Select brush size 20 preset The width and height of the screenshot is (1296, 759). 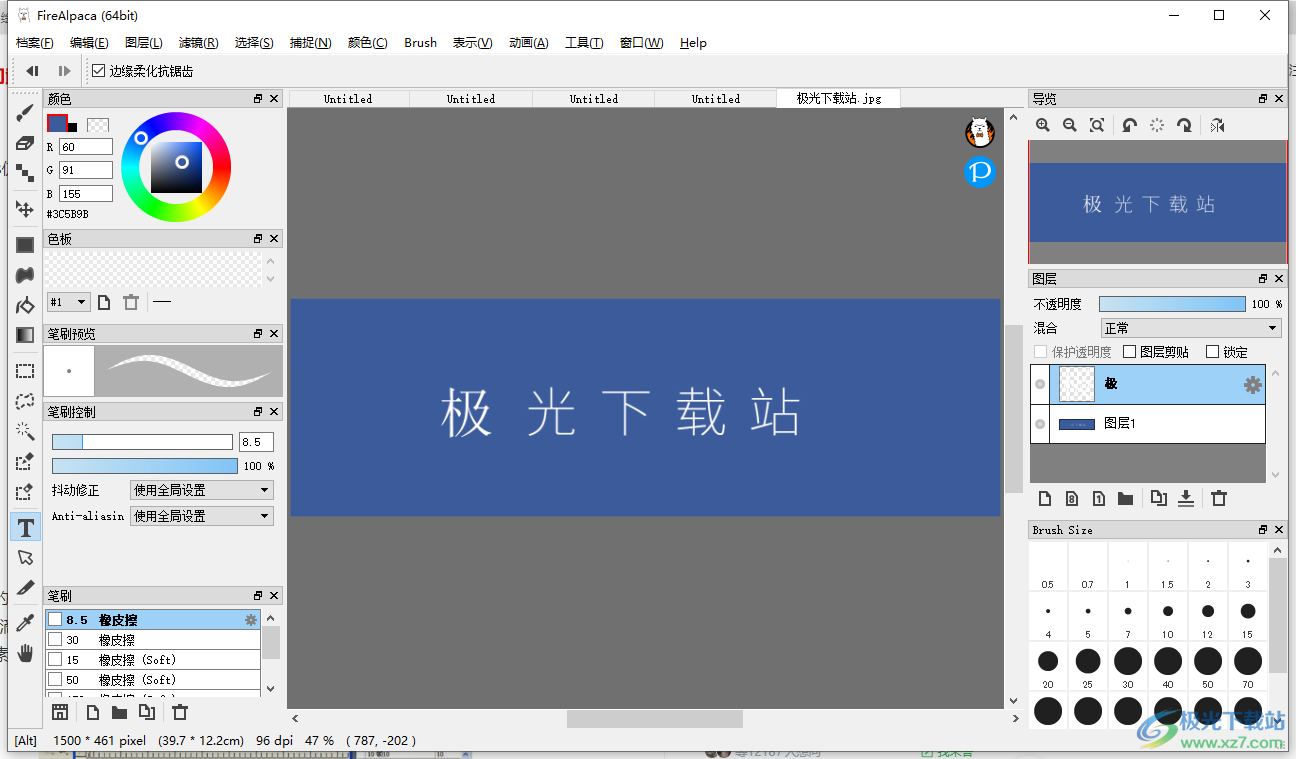point(1047,666)
